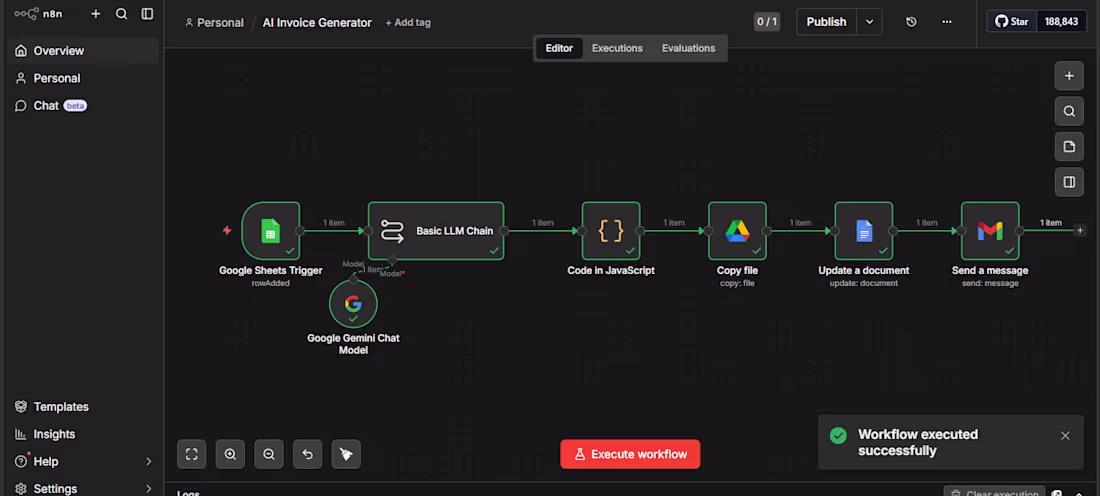Collapse the sidebar with the panel icon
Screen dimensions: 1100x496
(147, 13)
